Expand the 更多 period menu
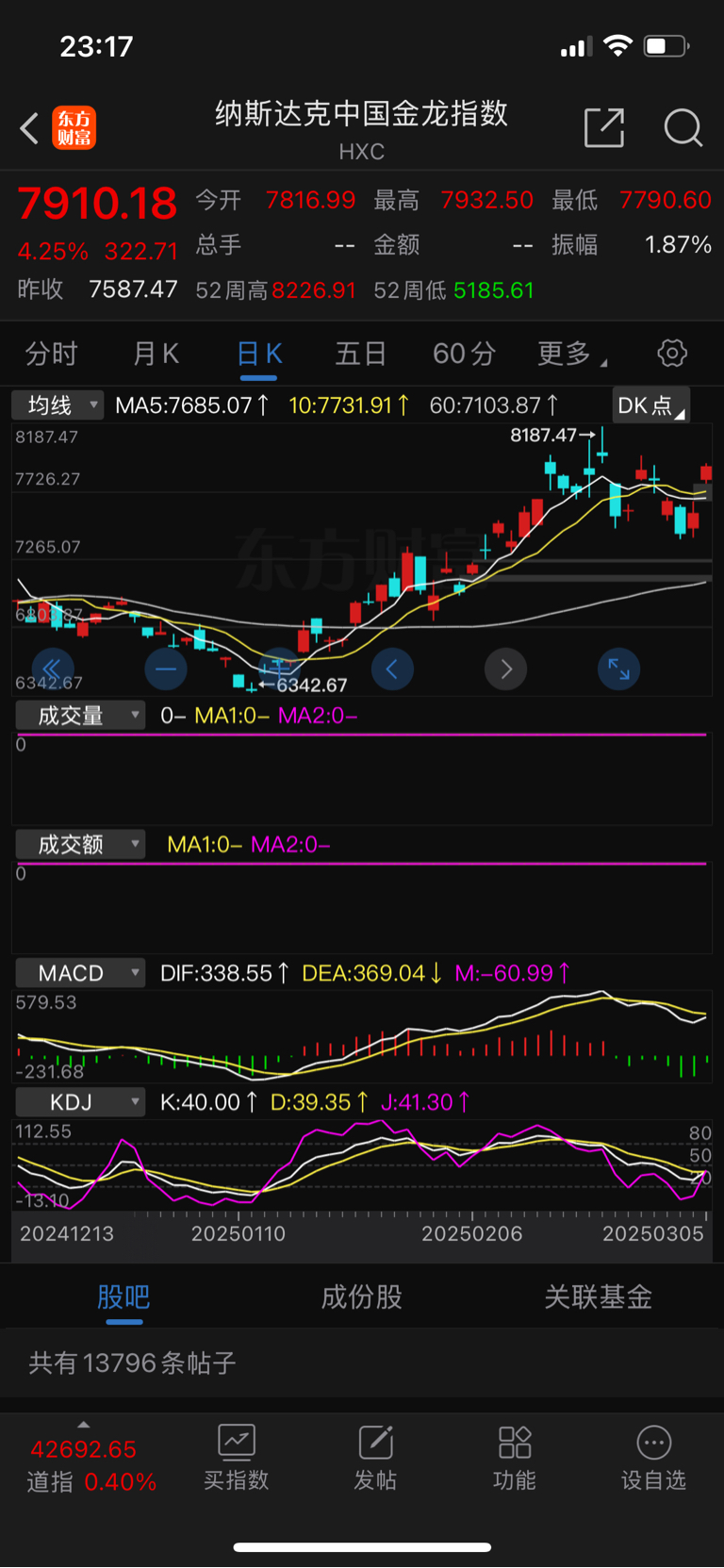The image size is (724, 1568). point(572,354)
